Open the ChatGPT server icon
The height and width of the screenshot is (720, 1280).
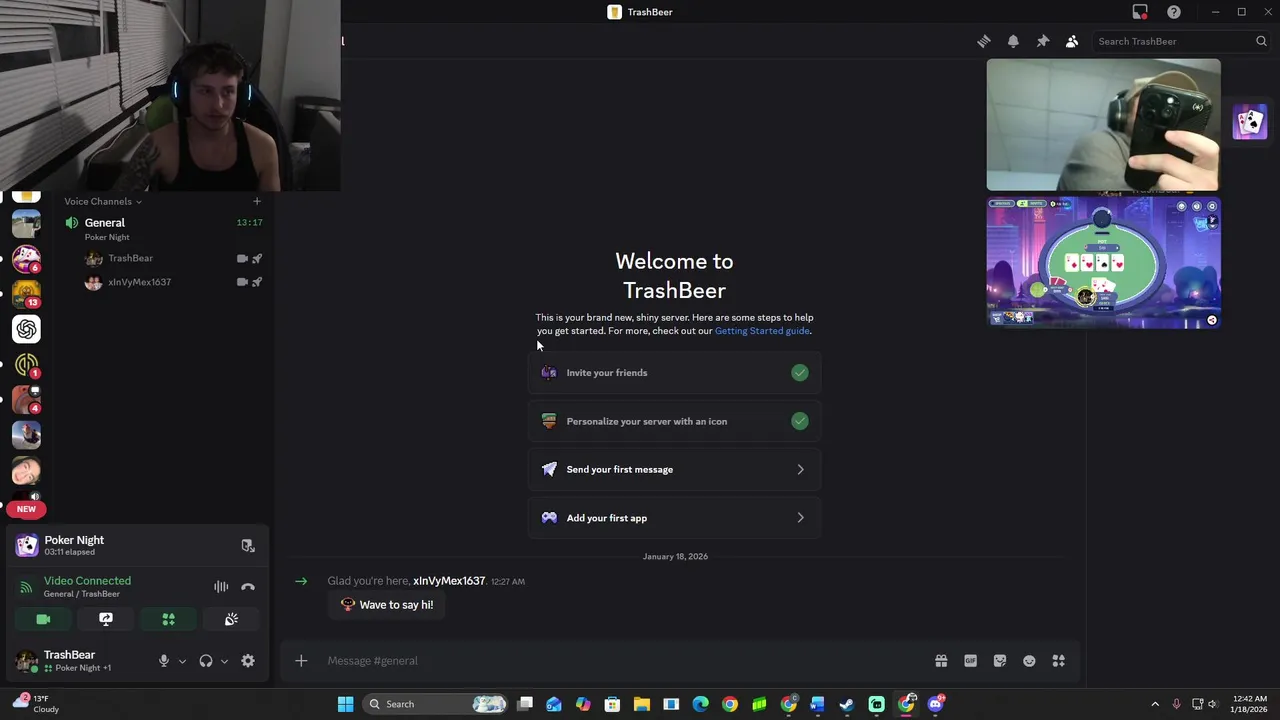click(x=26, y=328)
